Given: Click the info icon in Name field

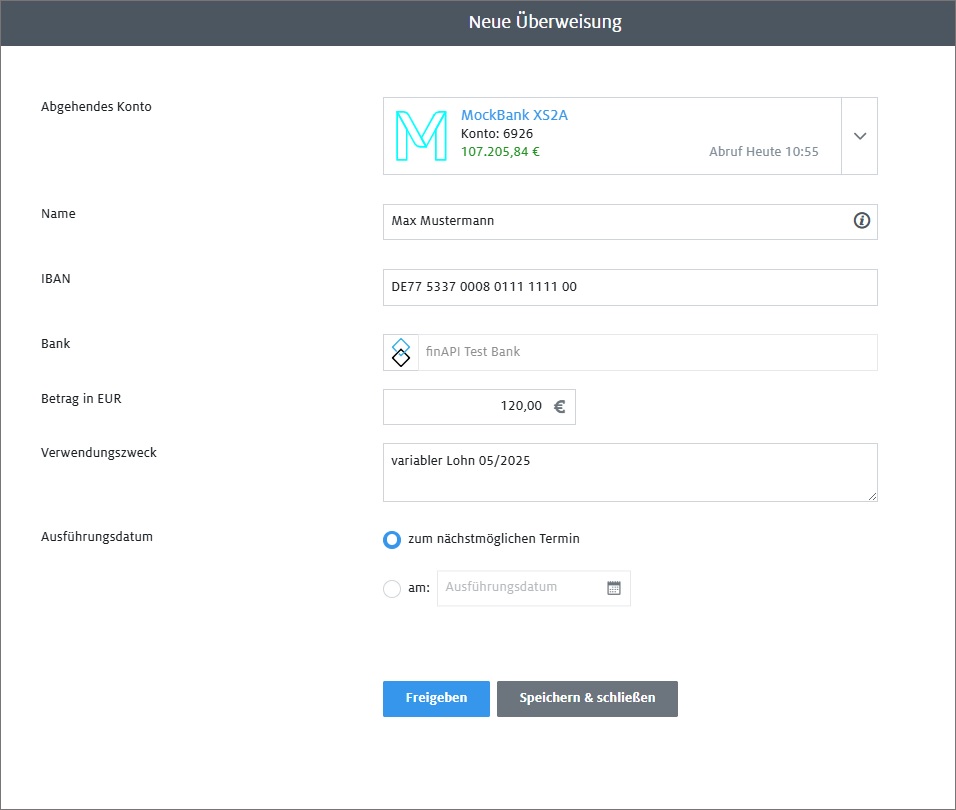Looking at the screenshot, I should click(x=861, y=221).
